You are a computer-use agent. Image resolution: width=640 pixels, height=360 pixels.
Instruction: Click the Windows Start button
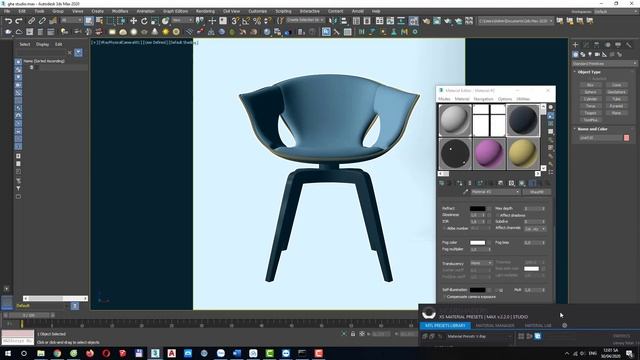pos(7,353)
